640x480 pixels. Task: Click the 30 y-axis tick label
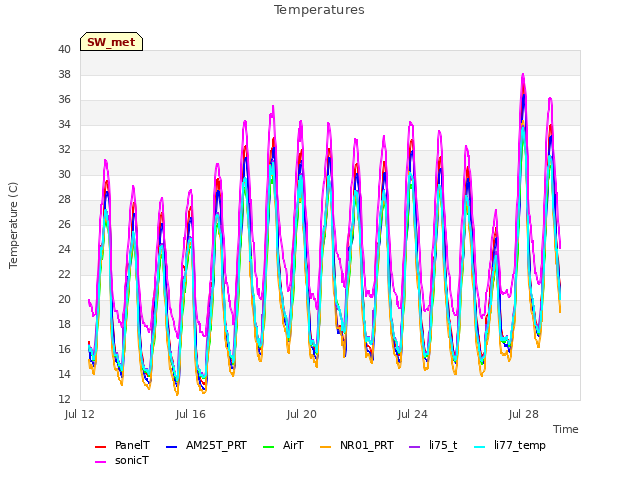click(64, 175)
